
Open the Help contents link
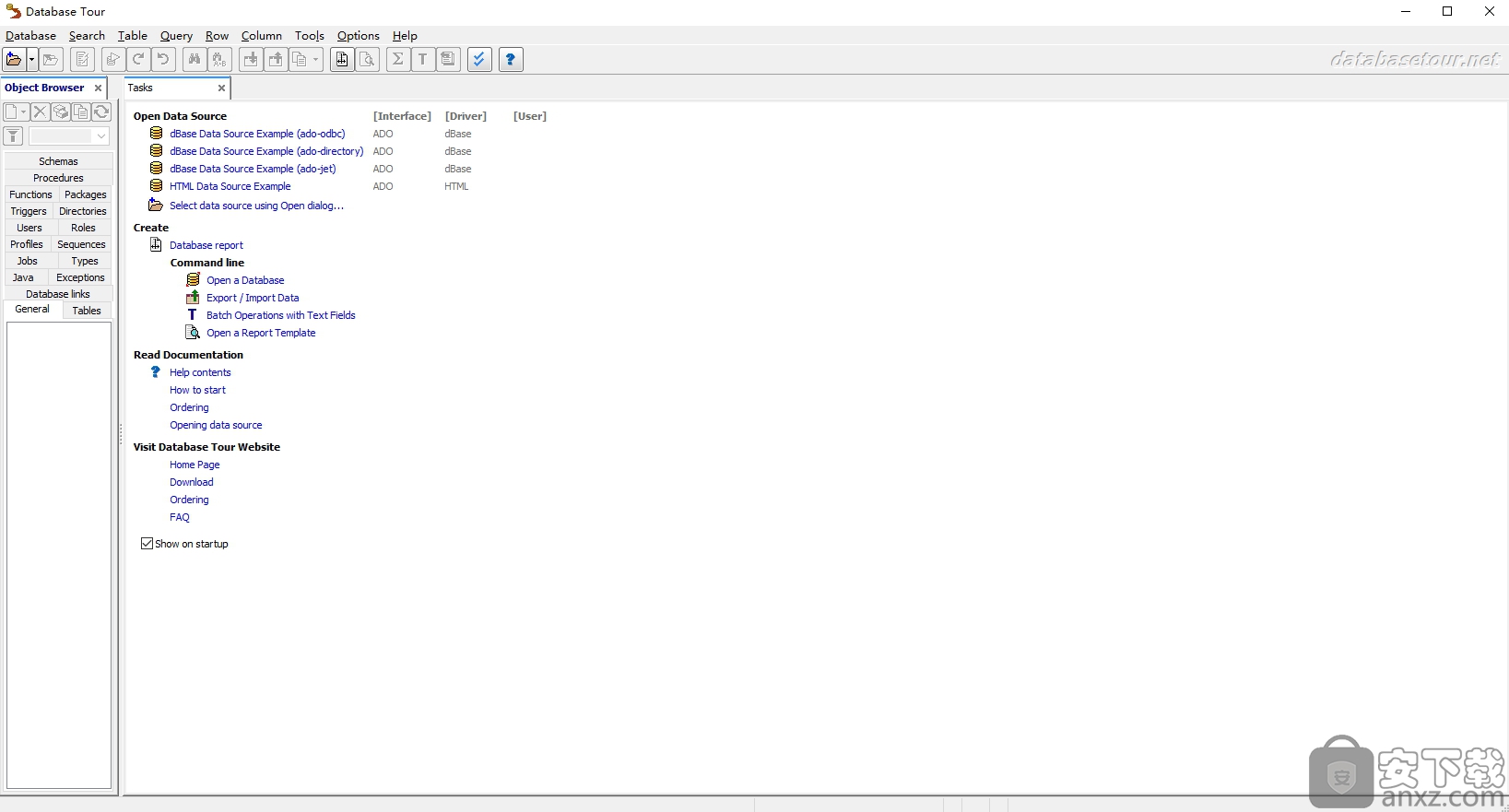(x=200, y=372)
